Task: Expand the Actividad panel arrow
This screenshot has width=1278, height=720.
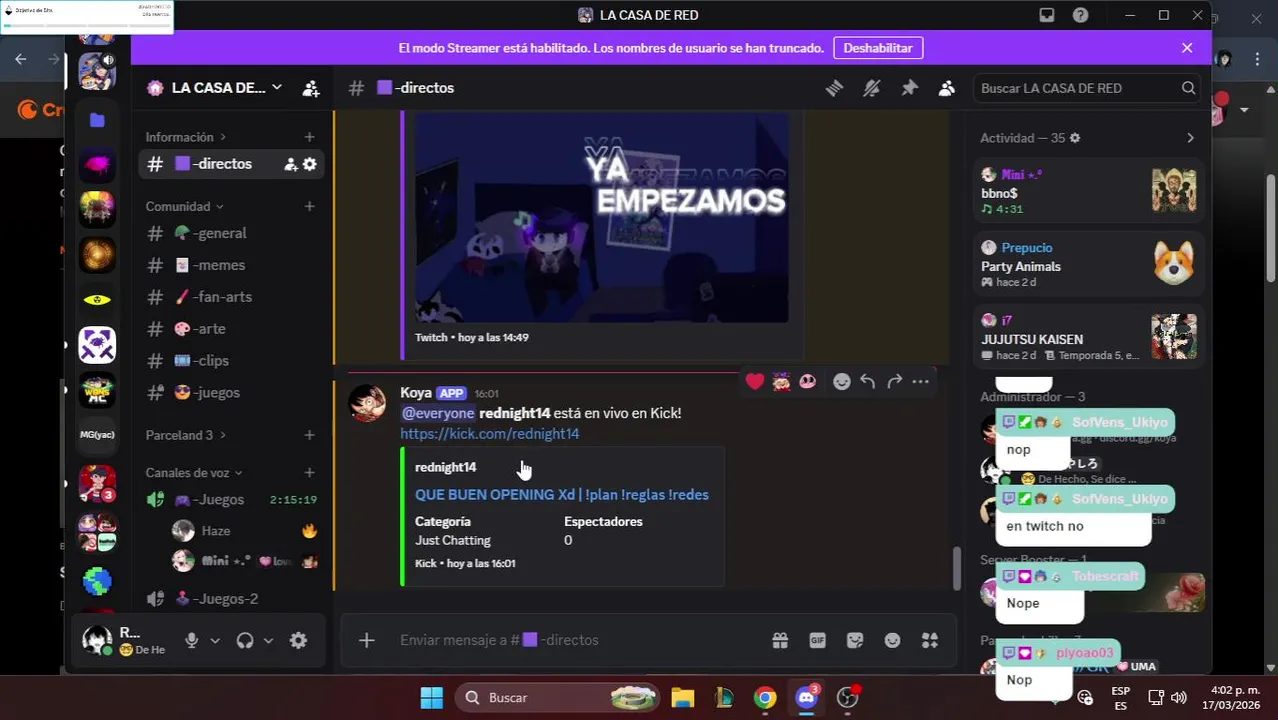Action: tap(1190, 138)
